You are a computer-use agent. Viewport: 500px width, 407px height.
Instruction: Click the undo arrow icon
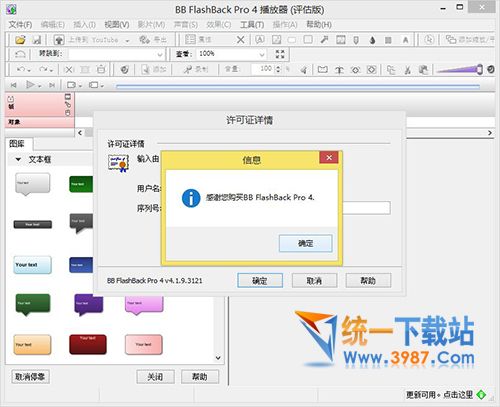pos(21,69)
